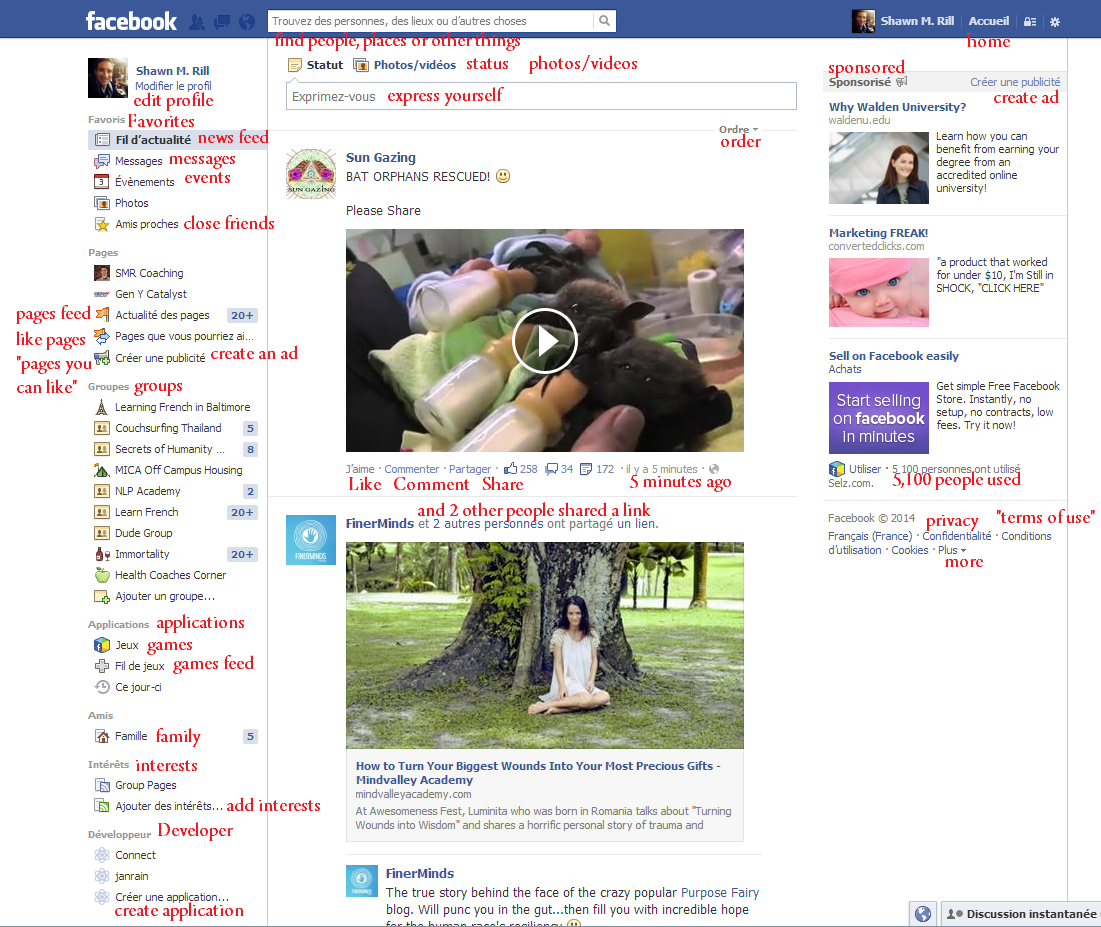Open Évènements calendar icon
Screen dimensions: 1101x927
tap(102, 182)
